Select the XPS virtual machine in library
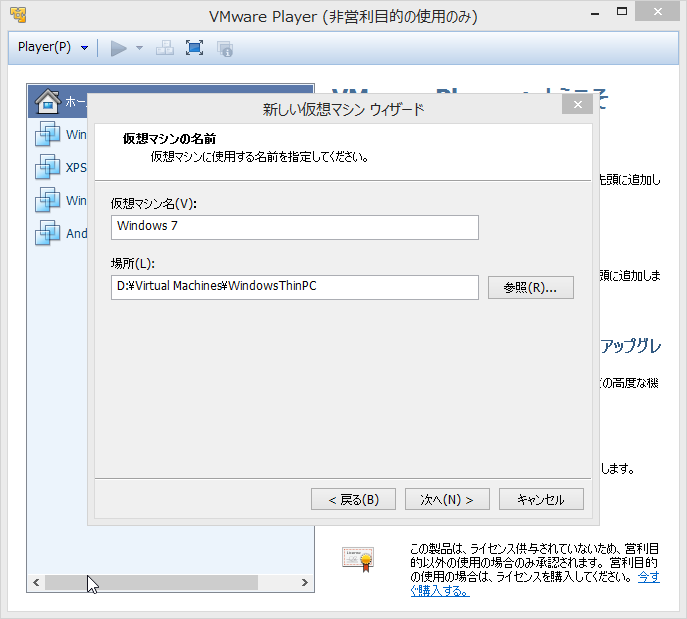Image resolution: width=687 pixels, height=619 pixels. (x=61, y=167)
